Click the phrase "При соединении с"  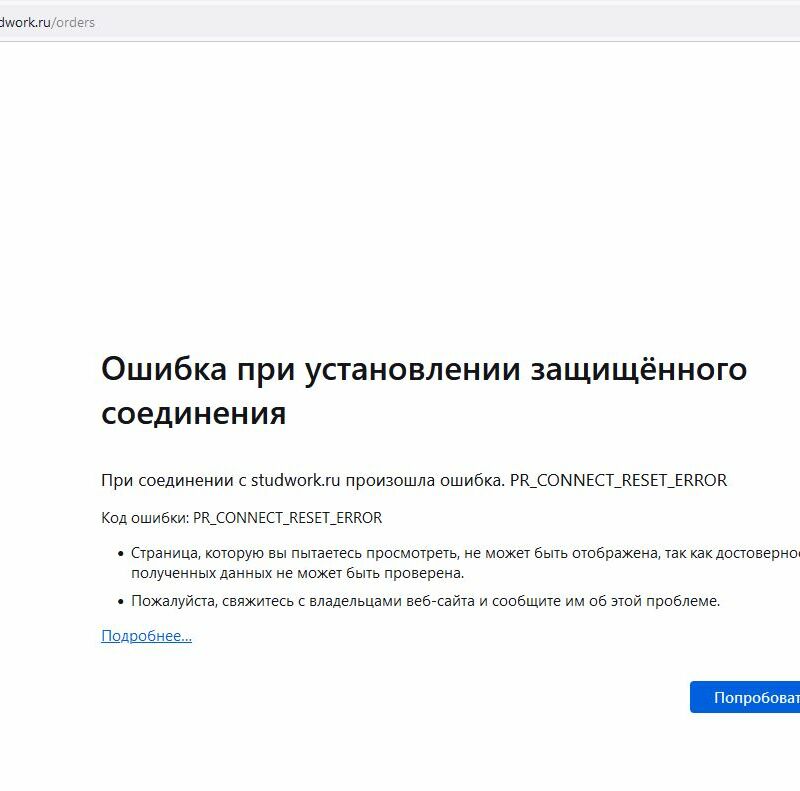coord(173,480)
